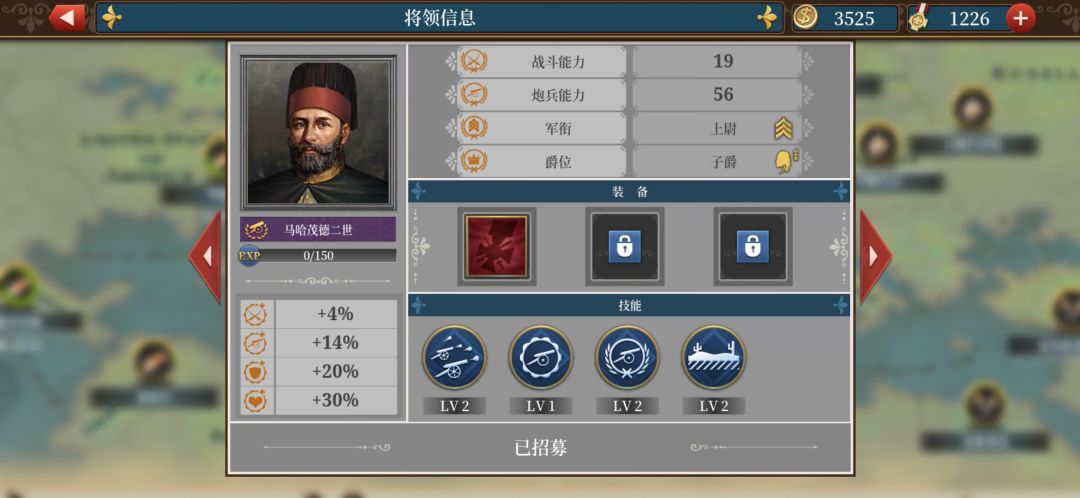Click the 已招募 recruited button

pos(541,448)
